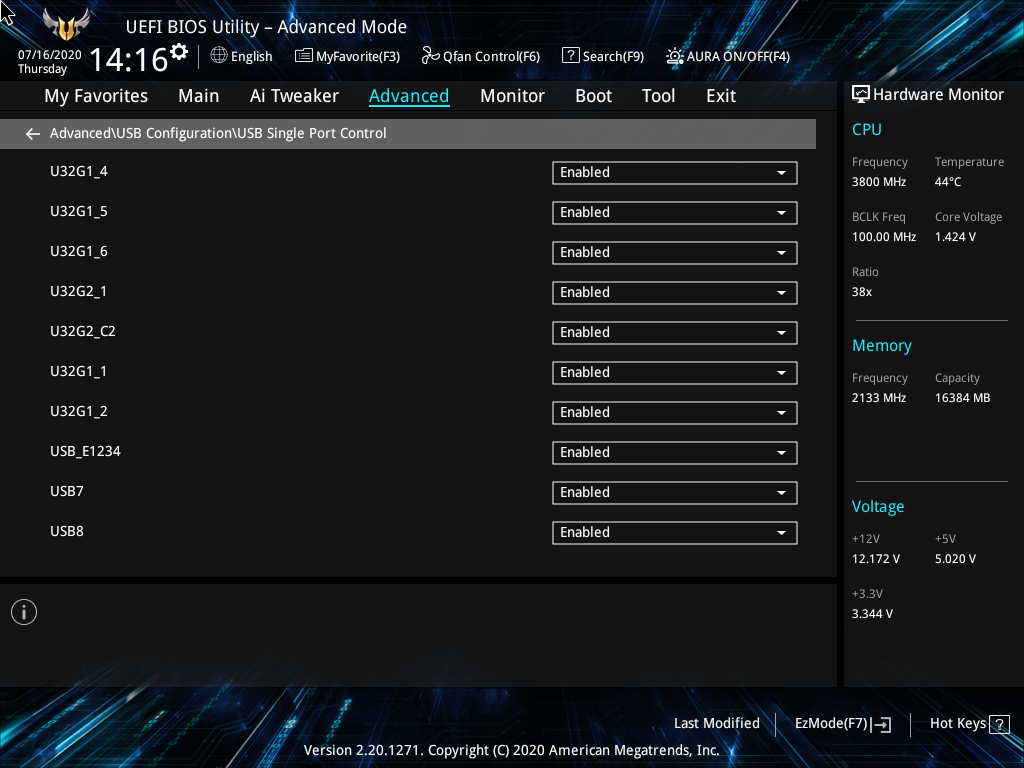The image size is (1024, 768).
Task: Click +5V value 5.020 V
Action: click(955, 559)
